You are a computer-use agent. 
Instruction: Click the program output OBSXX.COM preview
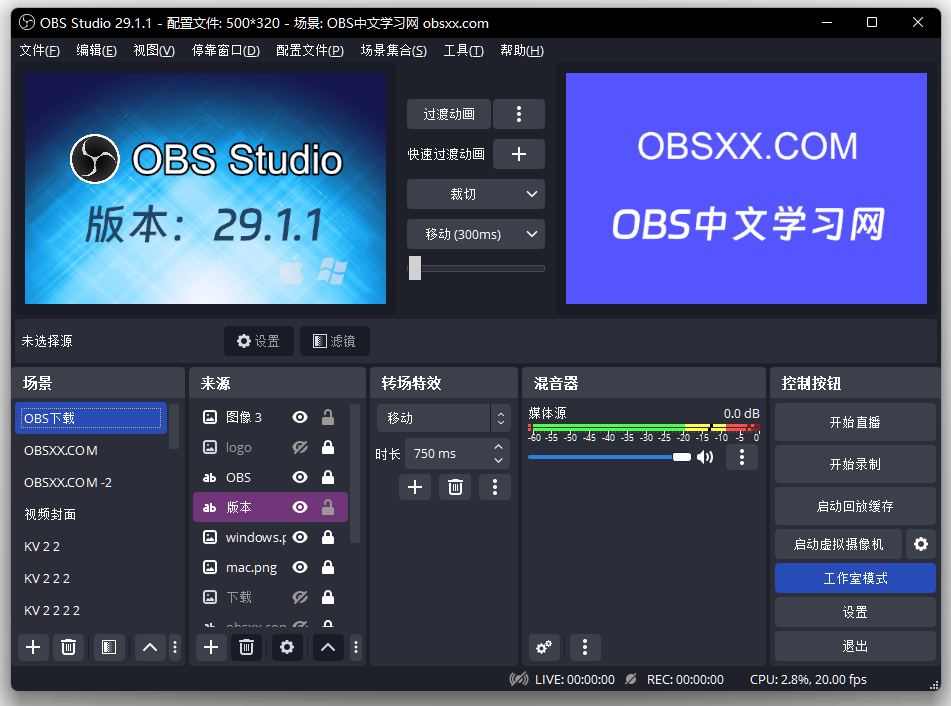(x=746, y=189)
